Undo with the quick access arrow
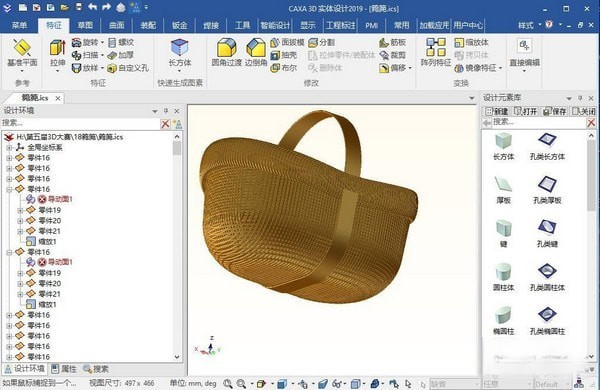The image size is (600, 390). 93,7
